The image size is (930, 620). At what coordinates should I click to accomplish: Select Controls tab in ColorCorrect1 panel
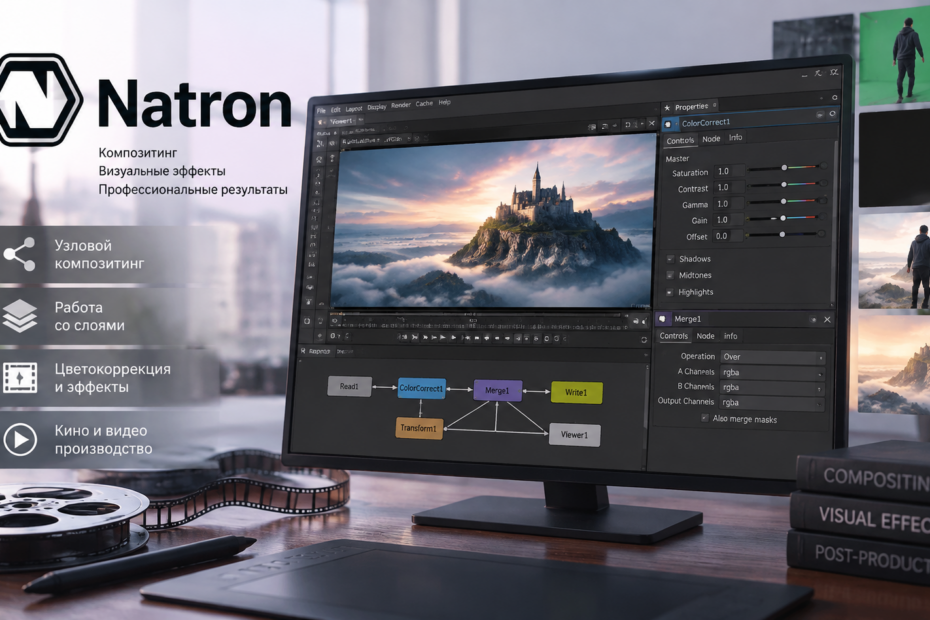pos(680,141)
